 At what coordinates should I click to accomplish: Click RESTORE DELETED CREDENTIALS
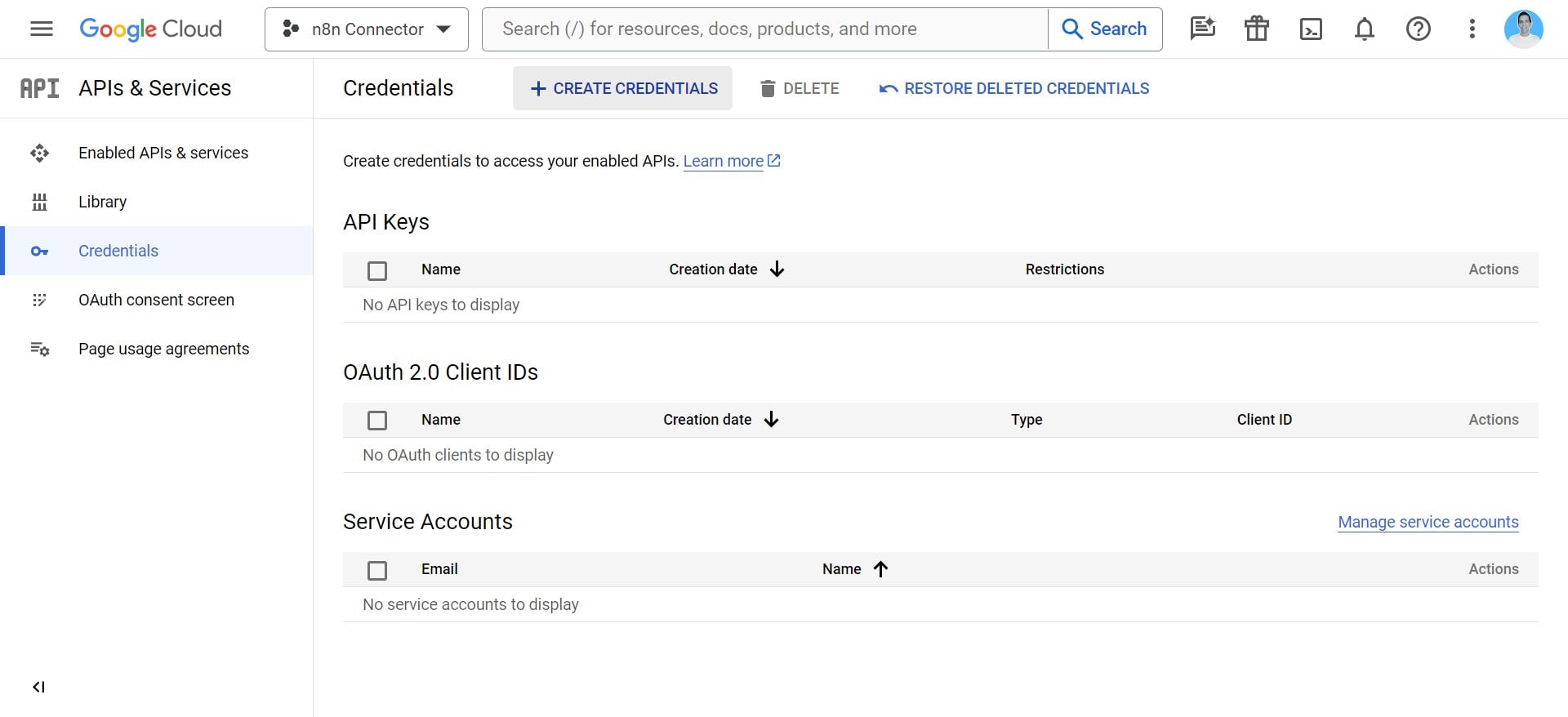click(1013, 88)
